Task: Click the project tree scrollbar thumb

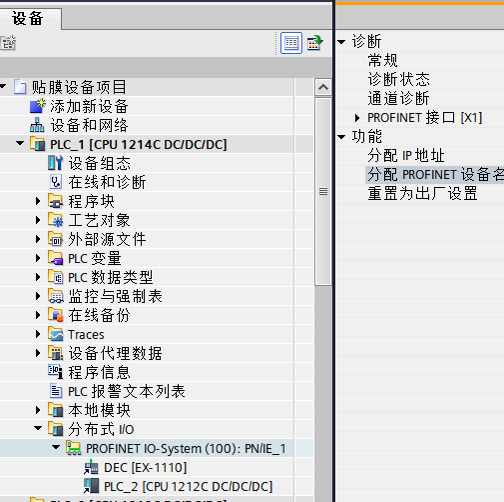Action: 323,191
